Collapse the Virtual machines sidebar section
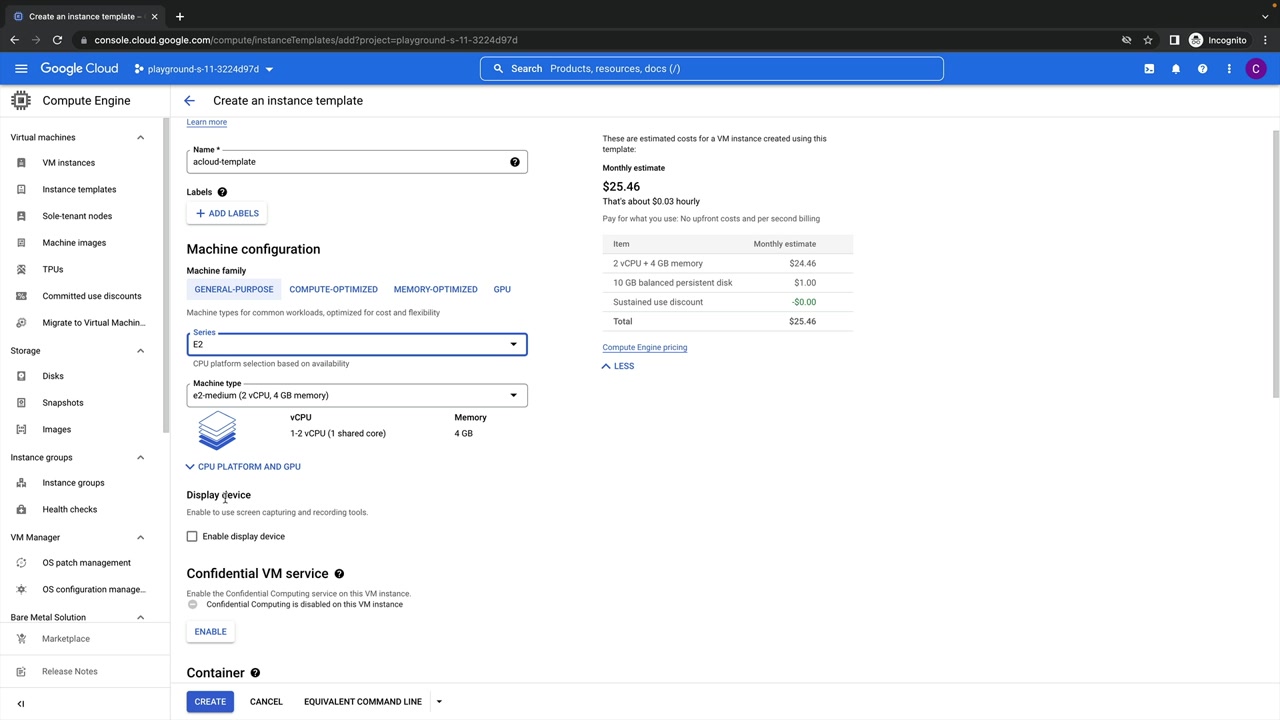This screenshot has width=1280, height=720. point(140,138)
